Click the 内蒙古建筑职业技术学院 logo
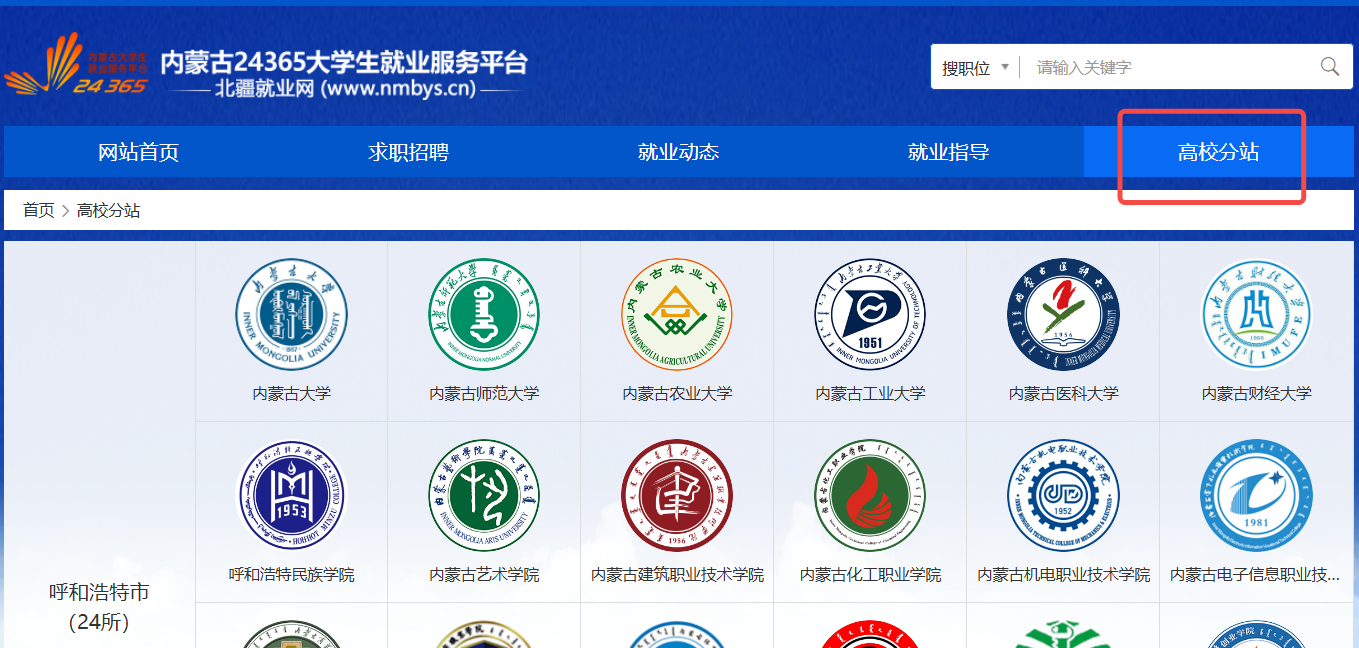 click(677, 496)
